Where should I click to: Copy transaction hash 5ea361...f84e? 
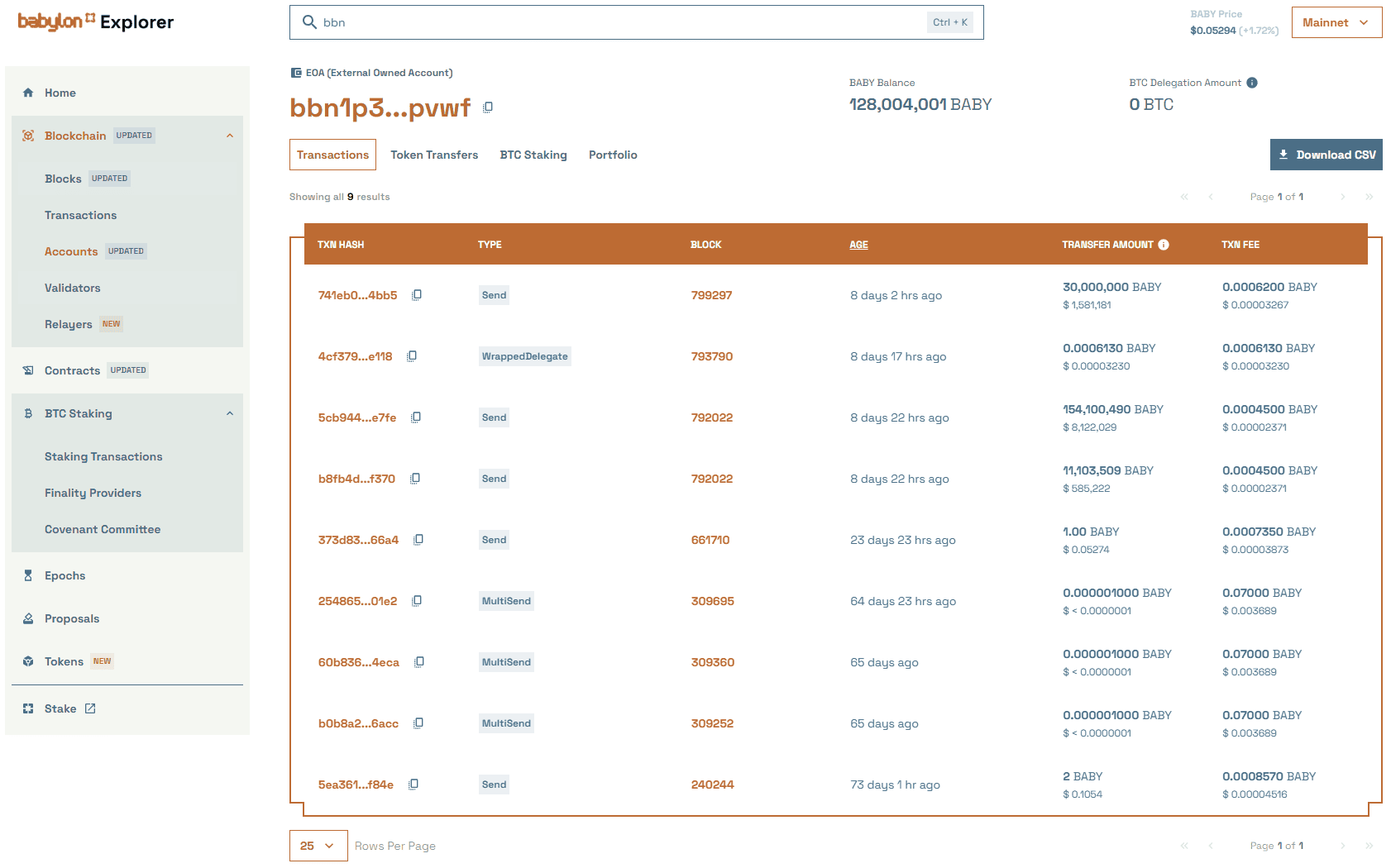(413, 785)
